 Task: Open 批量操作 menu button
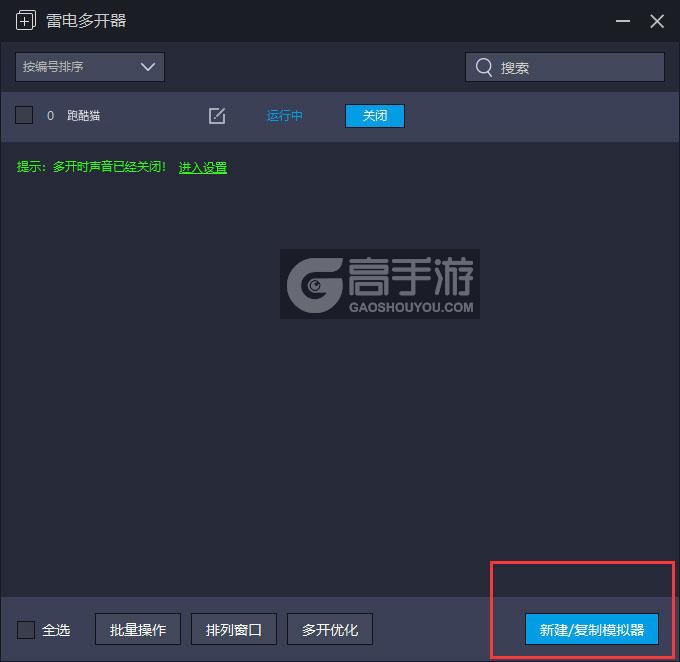pos(138,629)
